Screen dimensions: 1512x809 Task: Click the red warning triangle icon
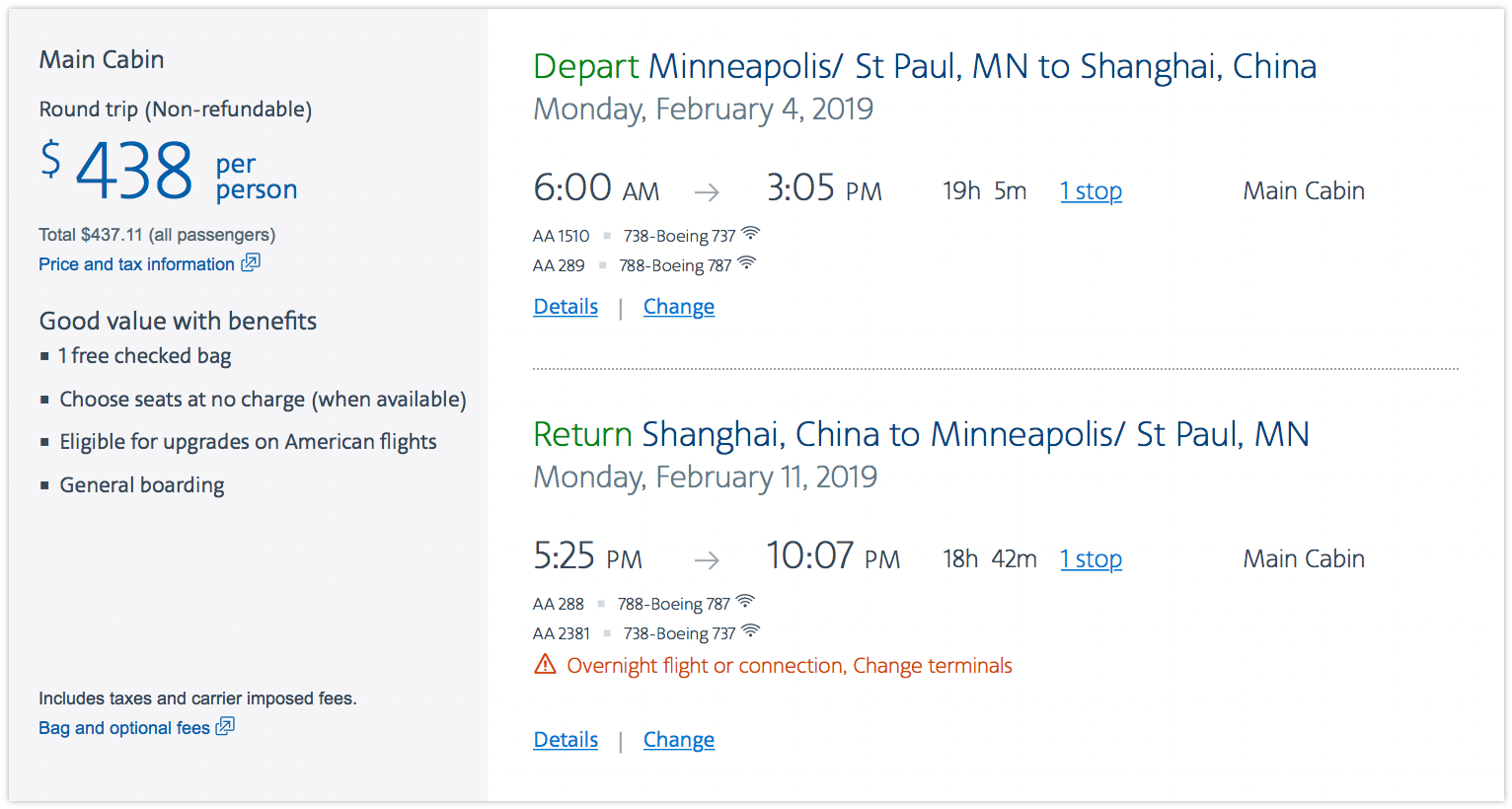545,664
